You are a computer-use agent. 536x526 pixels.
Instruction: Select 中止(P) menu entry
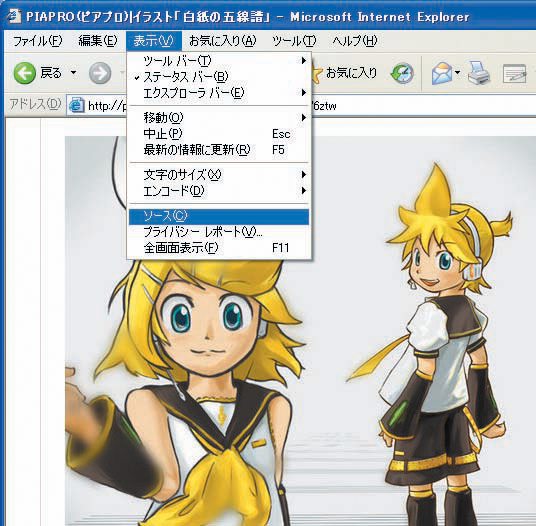[x=219, y=134]
